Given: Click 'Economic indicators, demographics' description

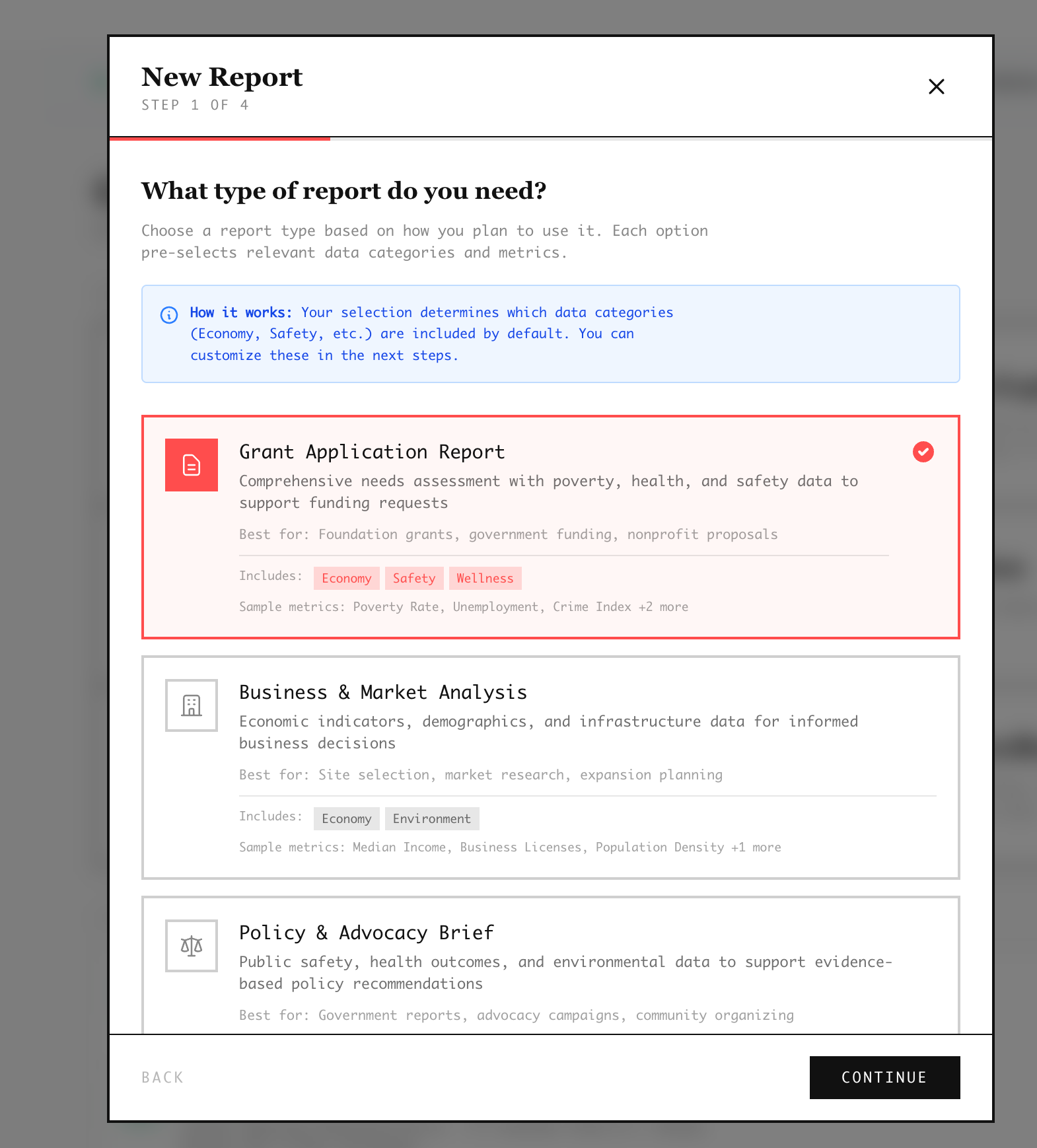Looking at the screenshot, I should [x=548, y=732].
